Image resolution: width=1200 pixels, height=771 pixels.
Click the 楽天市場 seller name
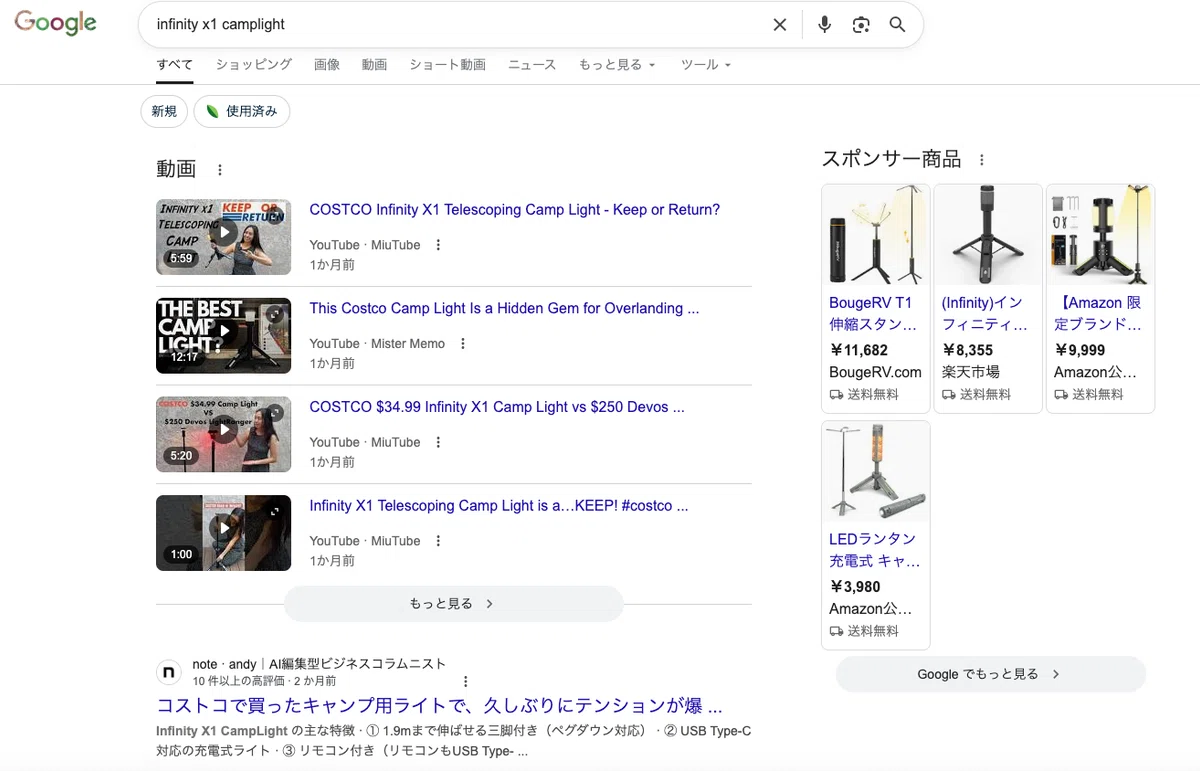click(x=971, y=372)
